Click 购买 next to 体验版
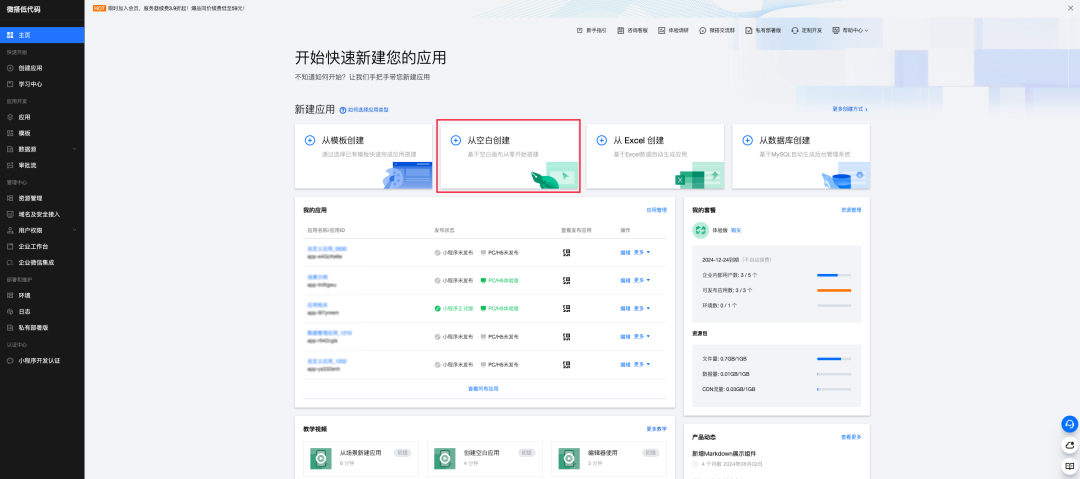 pos(736,230)
